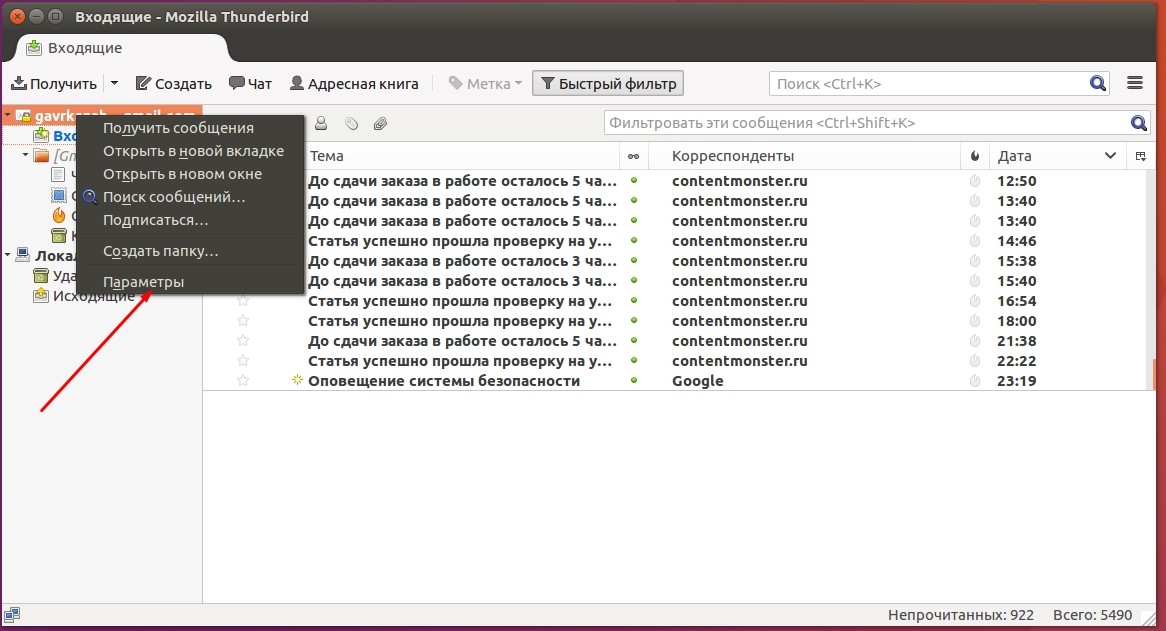This screenshot has width=1166, height=631.
Task: Mark the 22:22 message as junk
Action: (x=975, y=361)
